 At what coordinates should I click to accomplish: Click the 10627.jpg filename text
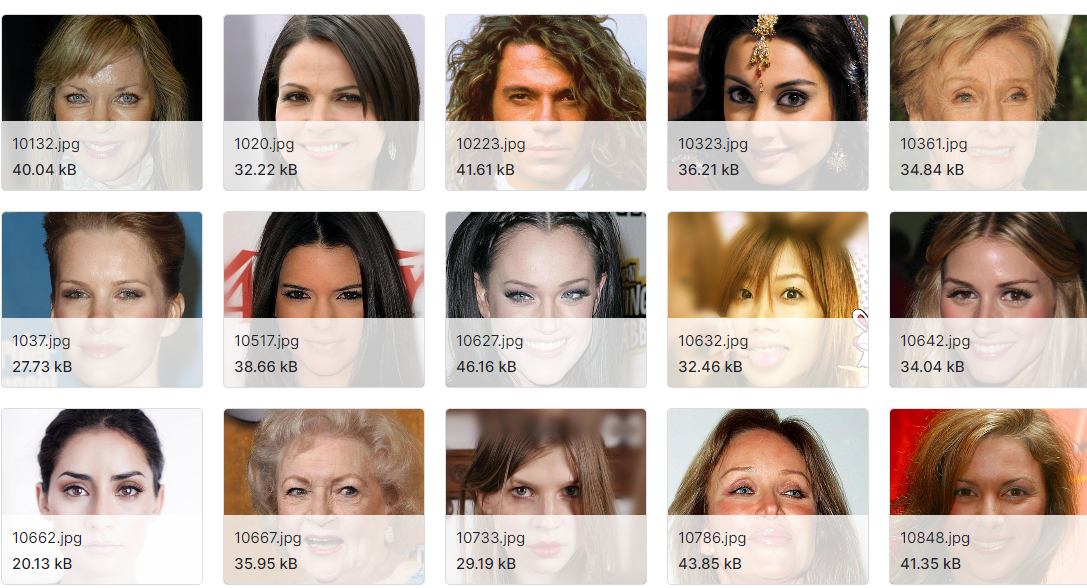point(490,341)
